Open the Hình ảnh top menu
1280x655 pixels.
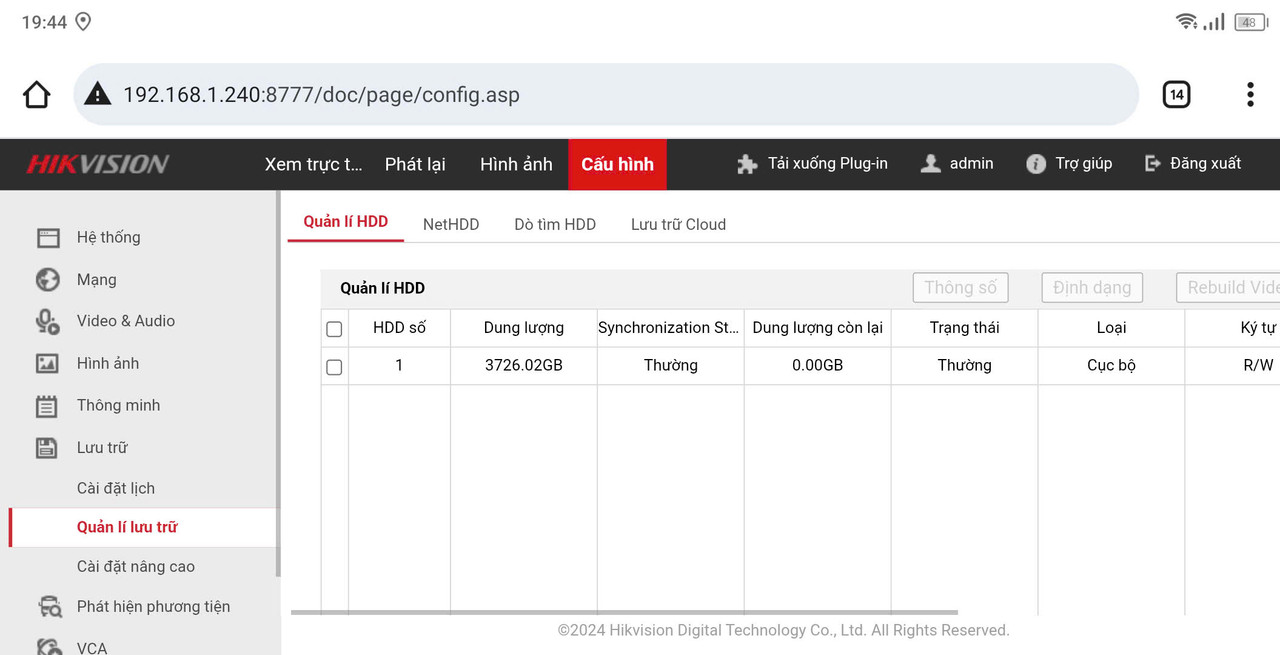coord(516,164)
